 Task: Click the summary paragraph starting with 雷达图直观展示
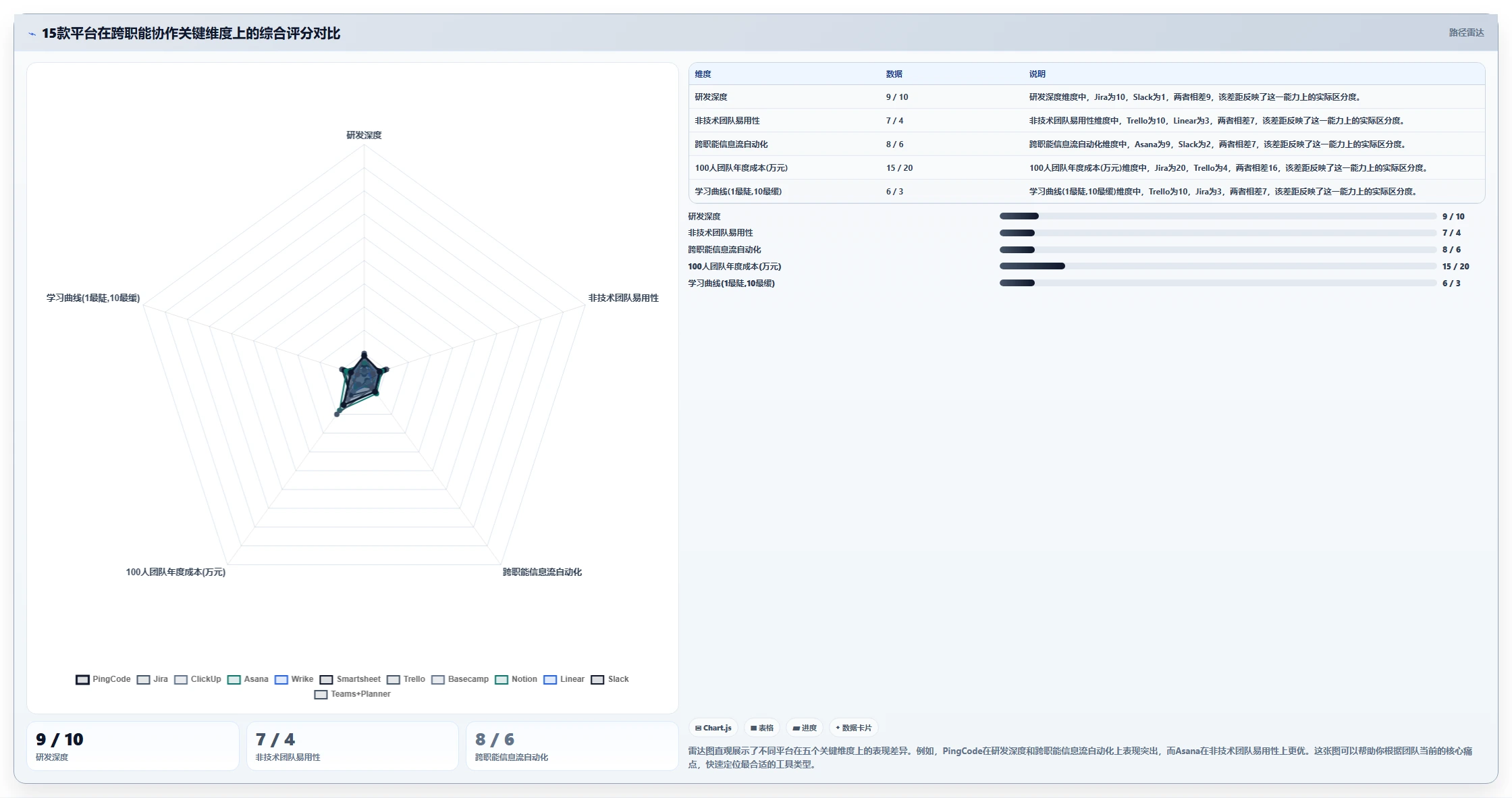tap(1080, 757)
